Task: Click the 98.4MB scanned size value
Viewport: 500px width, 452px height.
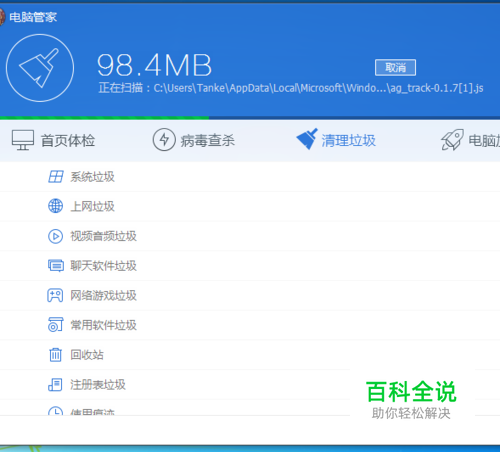Action: [154, 65]
